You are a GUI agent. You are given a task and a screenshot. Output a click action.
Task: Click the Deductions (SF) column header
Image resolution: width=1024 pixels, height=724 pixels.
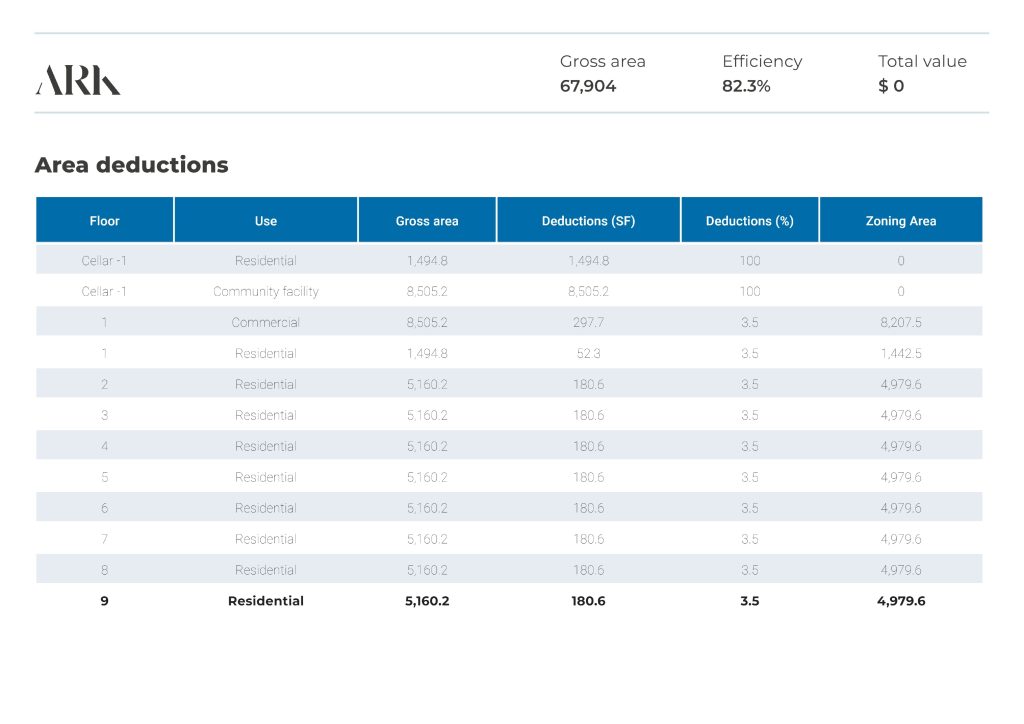[x=588, y=221]
